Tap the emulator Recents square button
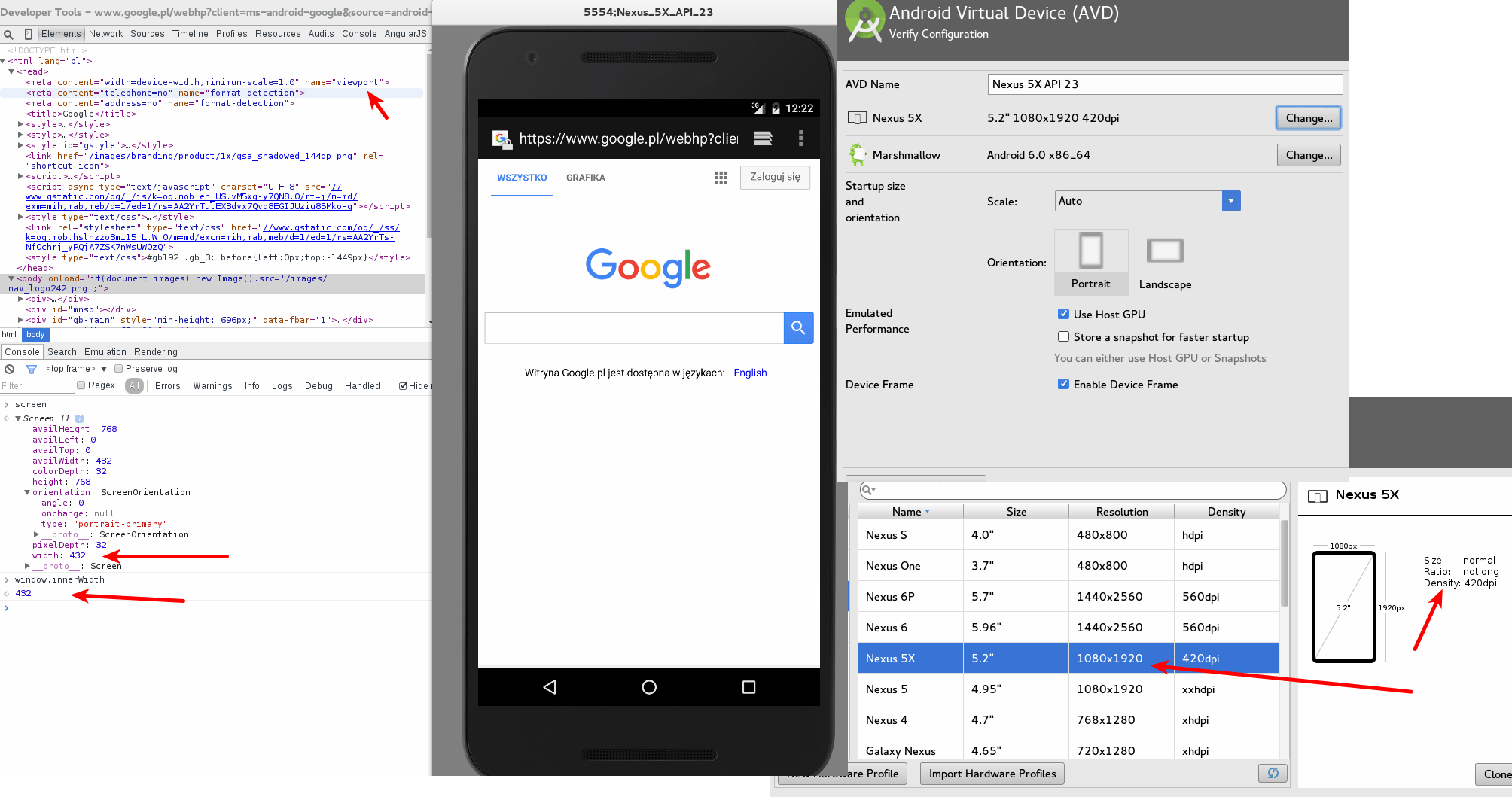 (748, 687)
